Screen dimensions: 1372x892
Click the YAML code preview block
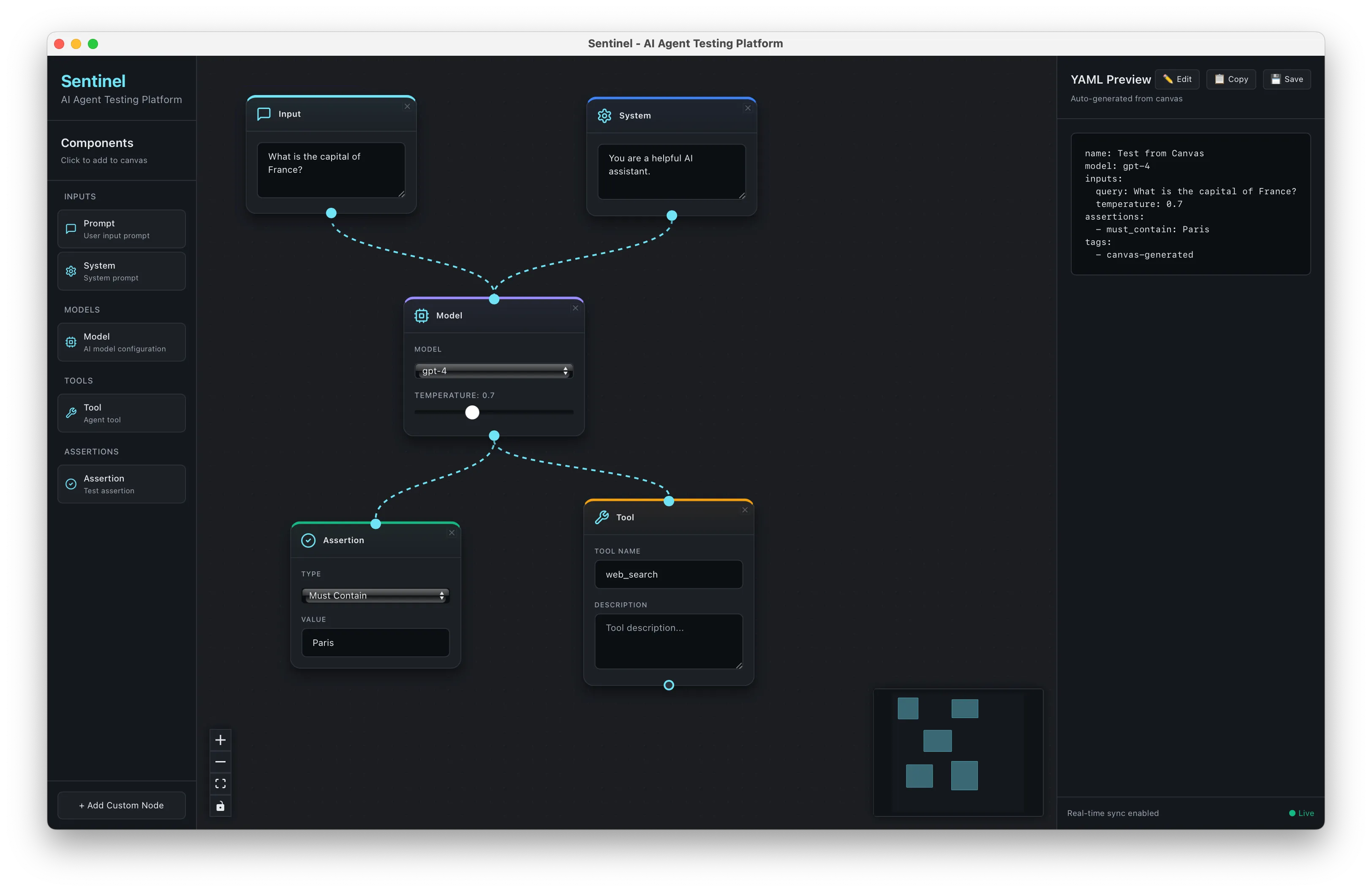1190,204
